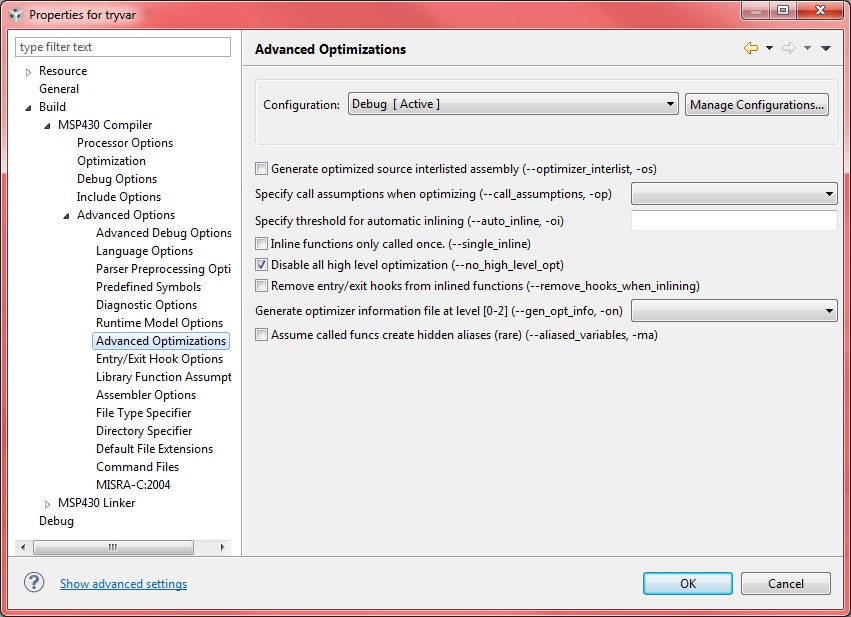Click the Properties window title icon
The width and height of the screenshot is (851, 617).
16,15
